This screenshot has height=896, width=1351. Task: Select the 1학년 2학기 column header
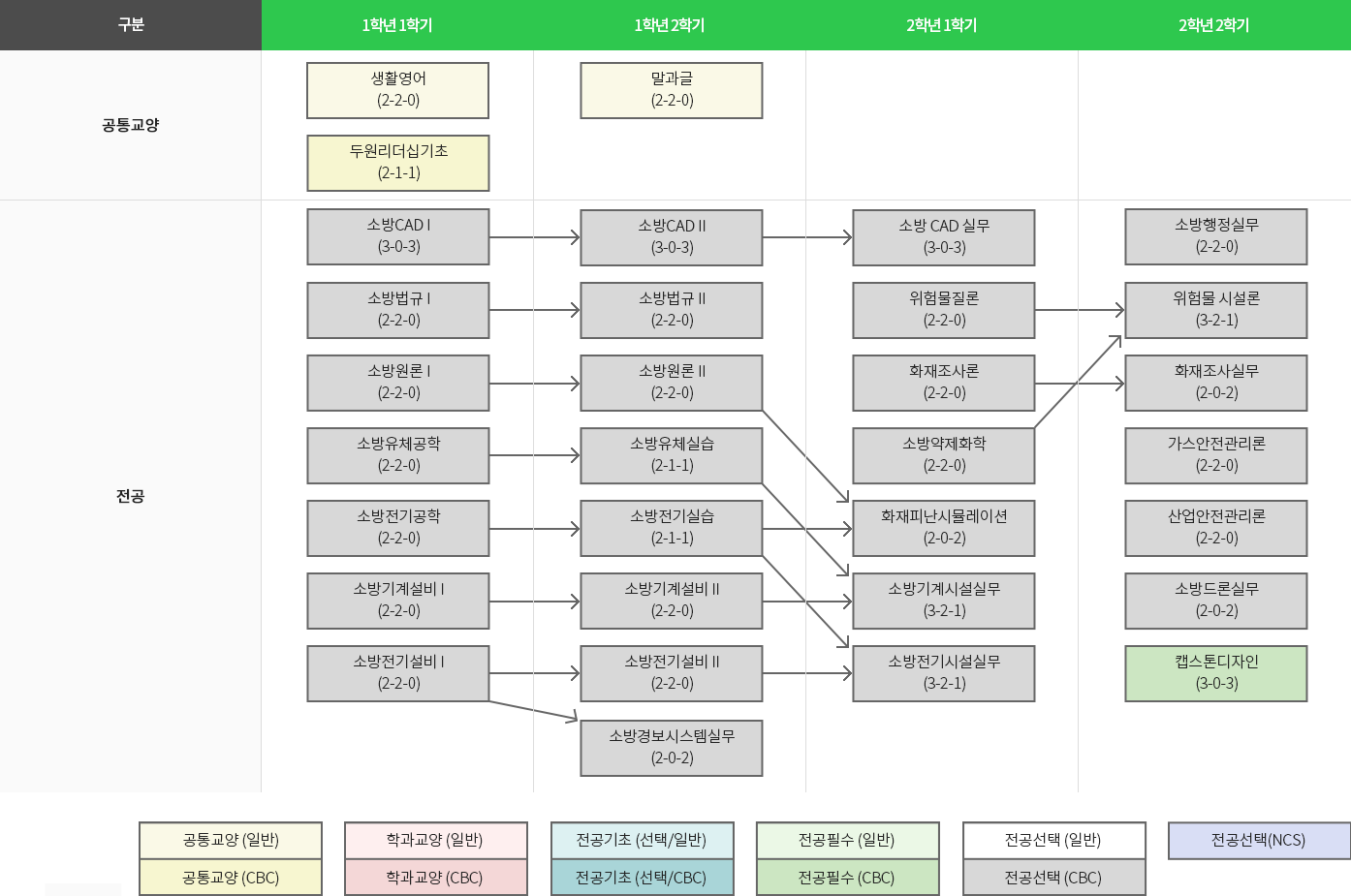(670, 25)
